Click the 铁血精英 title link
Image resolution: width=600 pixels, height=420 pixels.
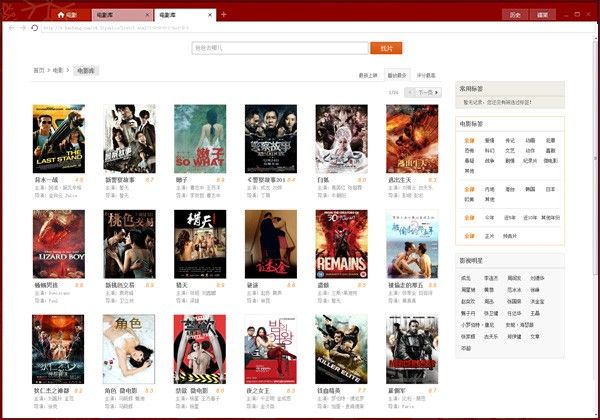pos(329,391)
